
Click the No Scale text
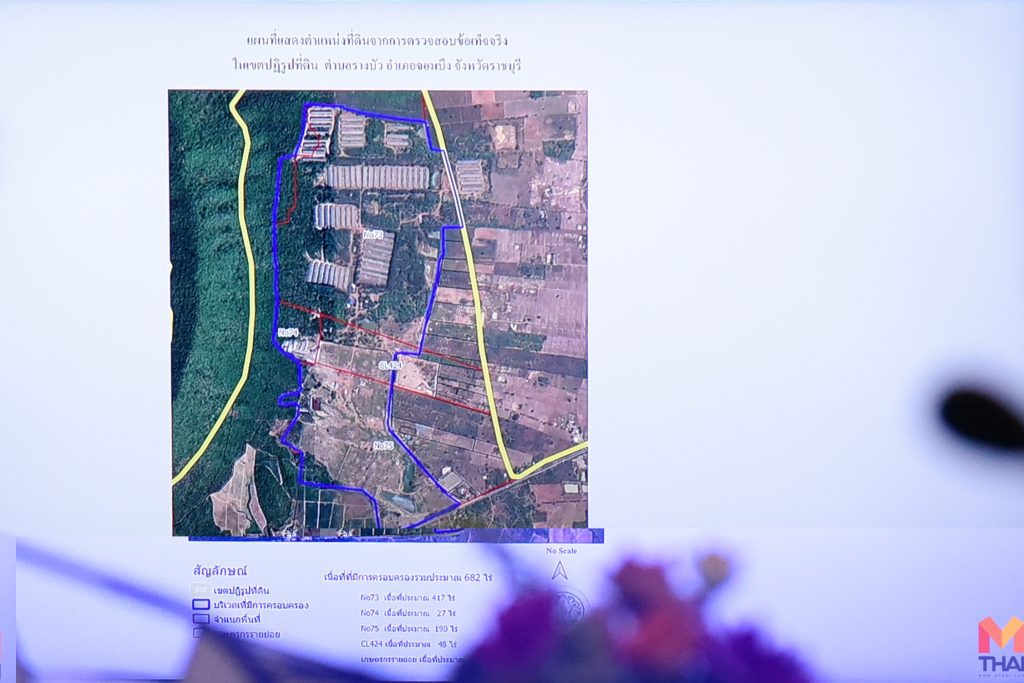[561, 551]
